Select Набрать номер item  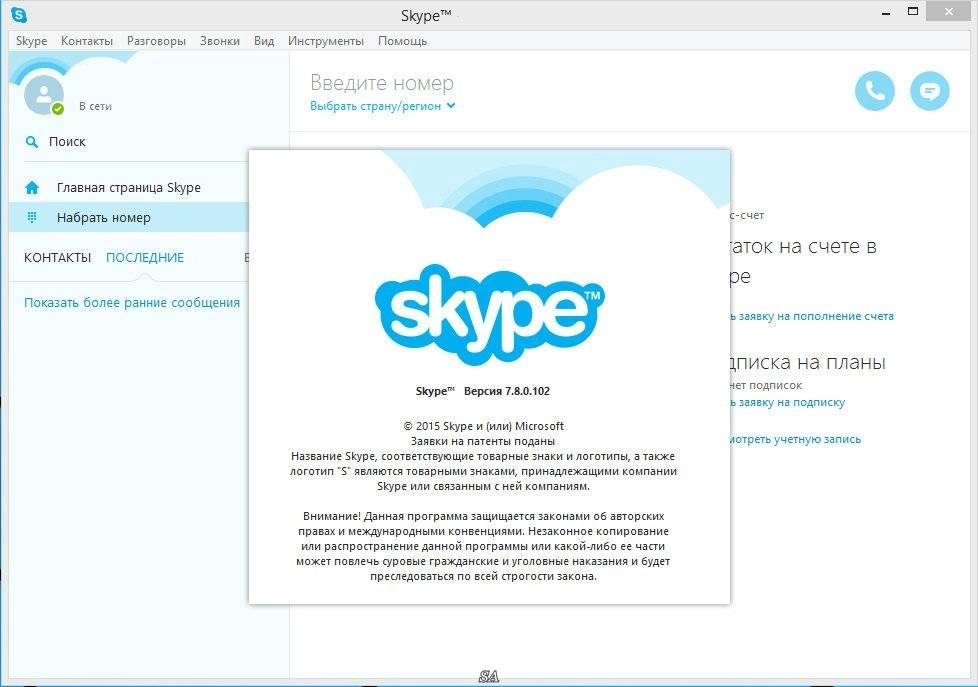tap(128, 217)
